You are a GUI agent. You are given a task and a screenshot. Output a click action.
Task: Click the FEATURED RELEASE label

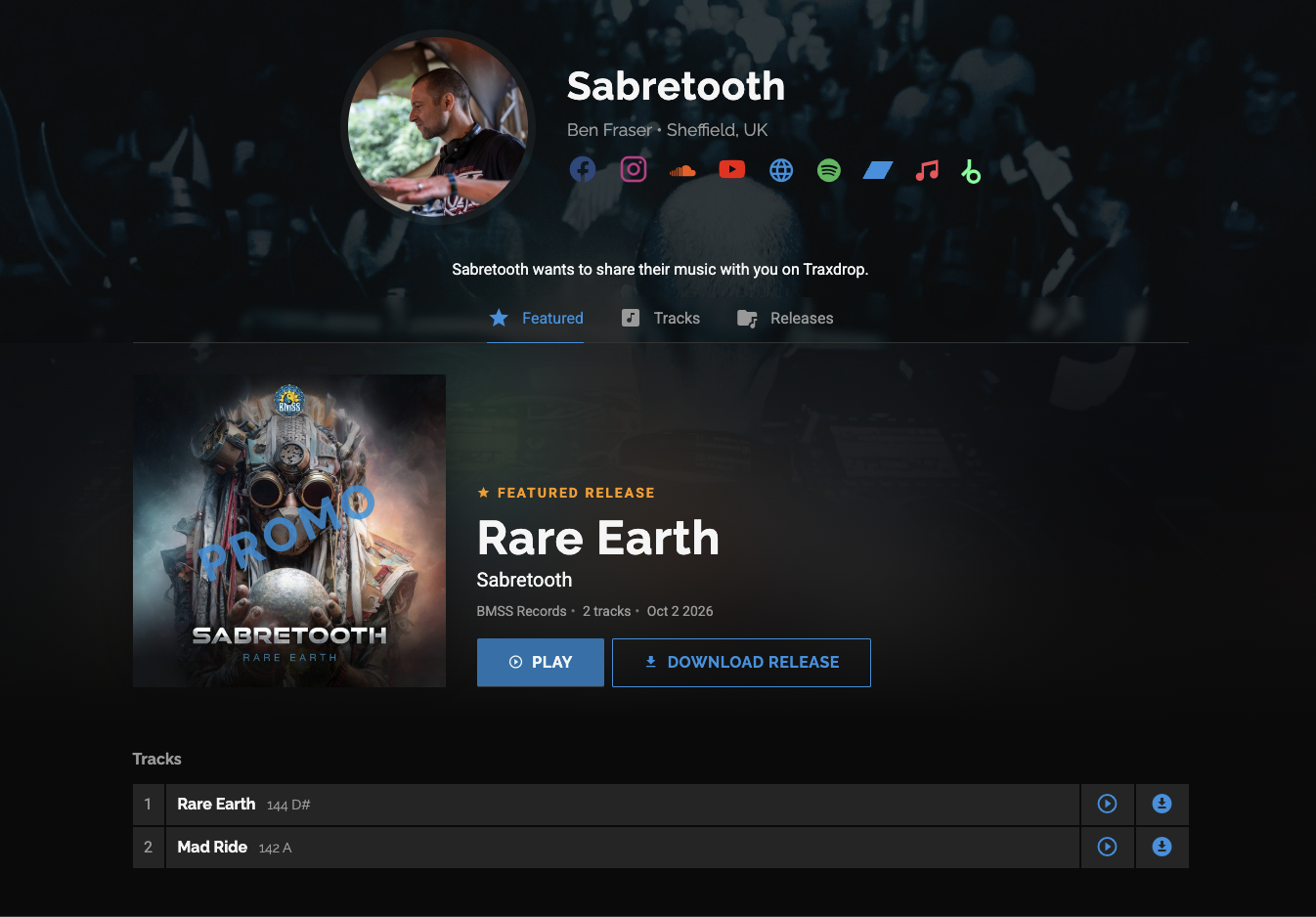point(566,494)
